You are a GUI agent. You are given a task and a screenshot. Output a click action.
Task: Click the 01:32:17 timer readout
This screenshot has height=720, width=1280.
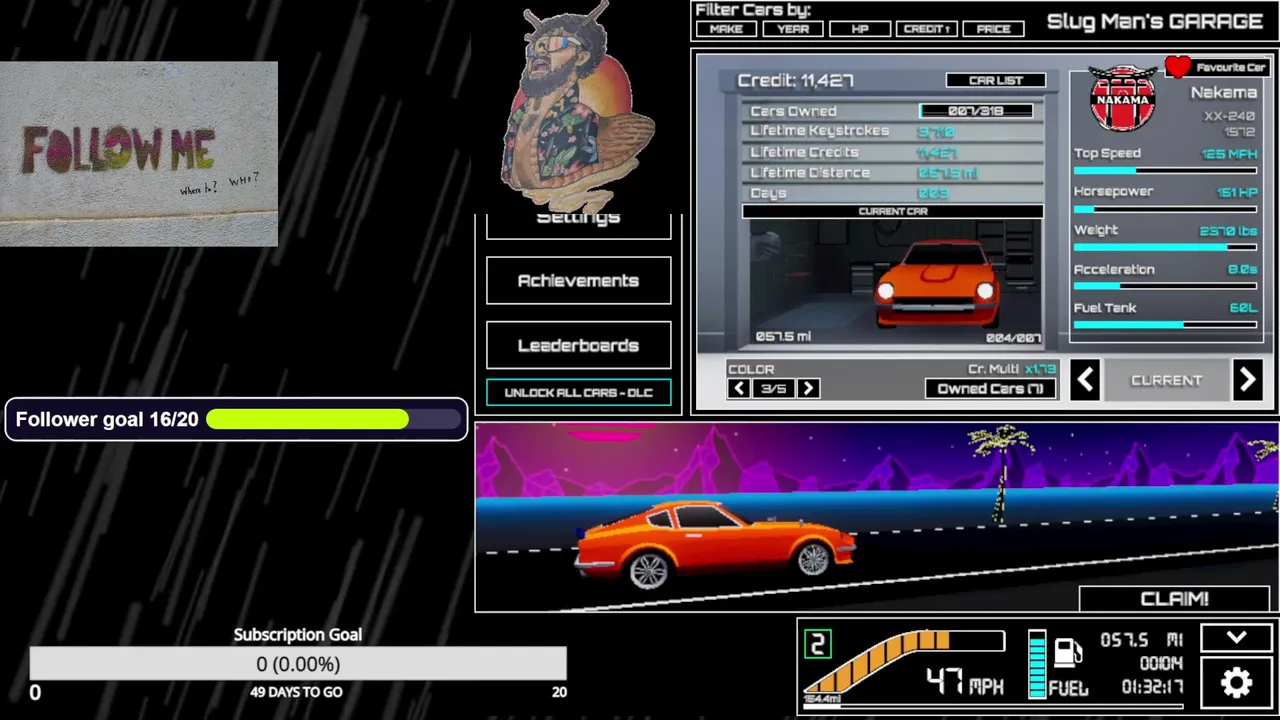click(1152, 688)
